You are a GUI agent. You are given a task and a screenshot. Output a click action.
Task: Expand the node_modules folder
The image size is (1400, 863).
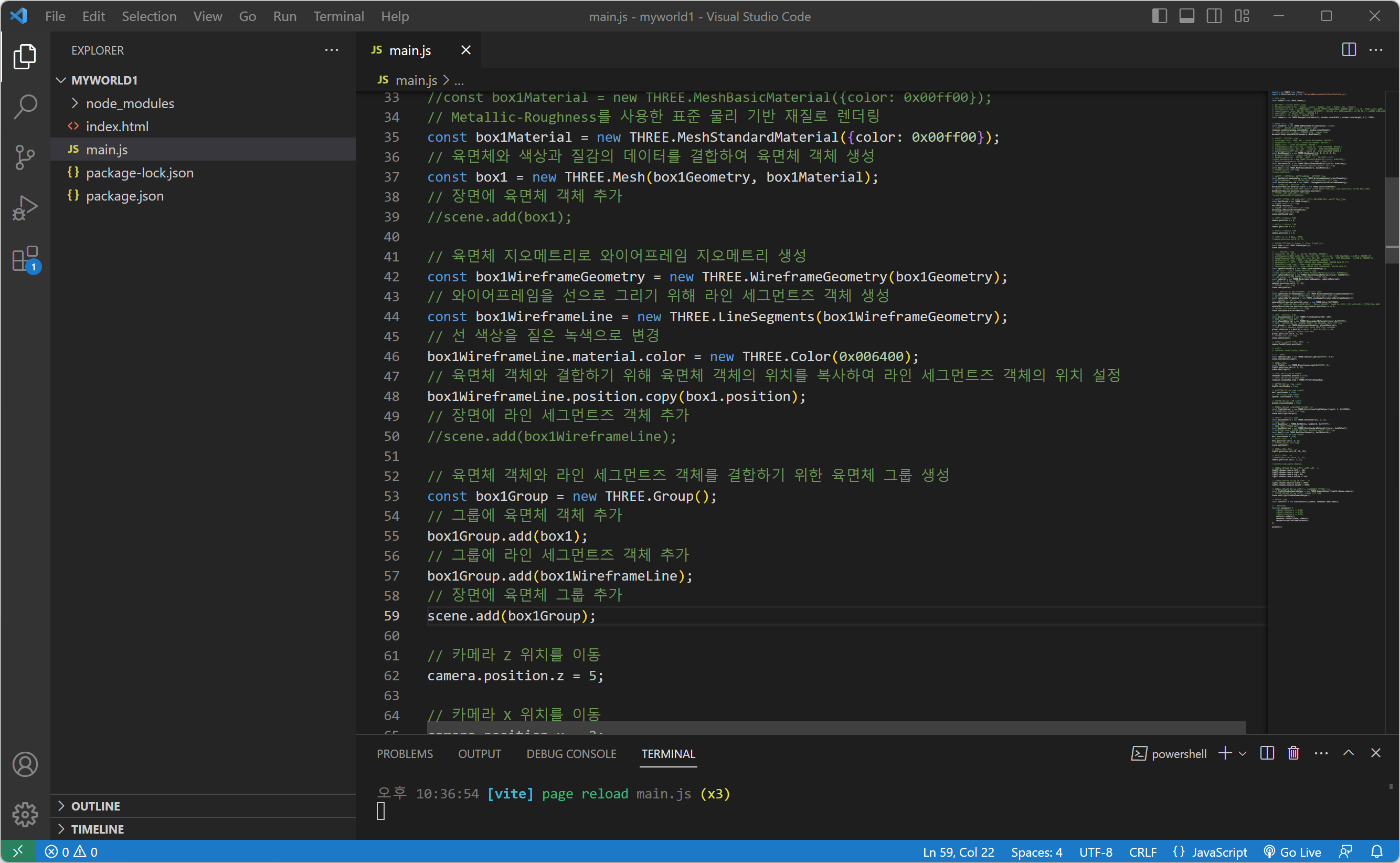tap(130, 103)
